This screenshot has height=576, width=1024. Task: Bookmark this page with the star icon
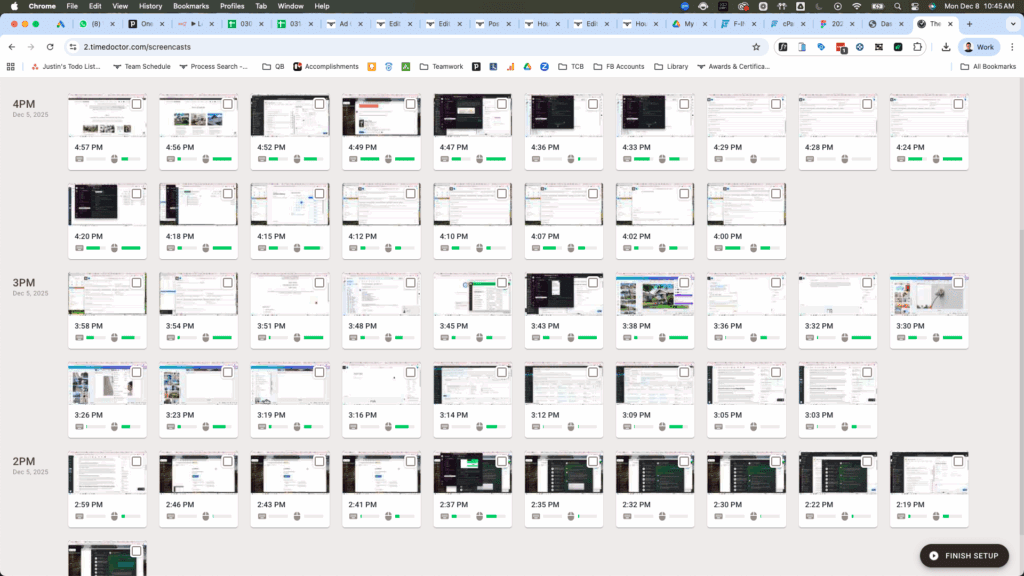pyautogui.click(x=756, y=47)
